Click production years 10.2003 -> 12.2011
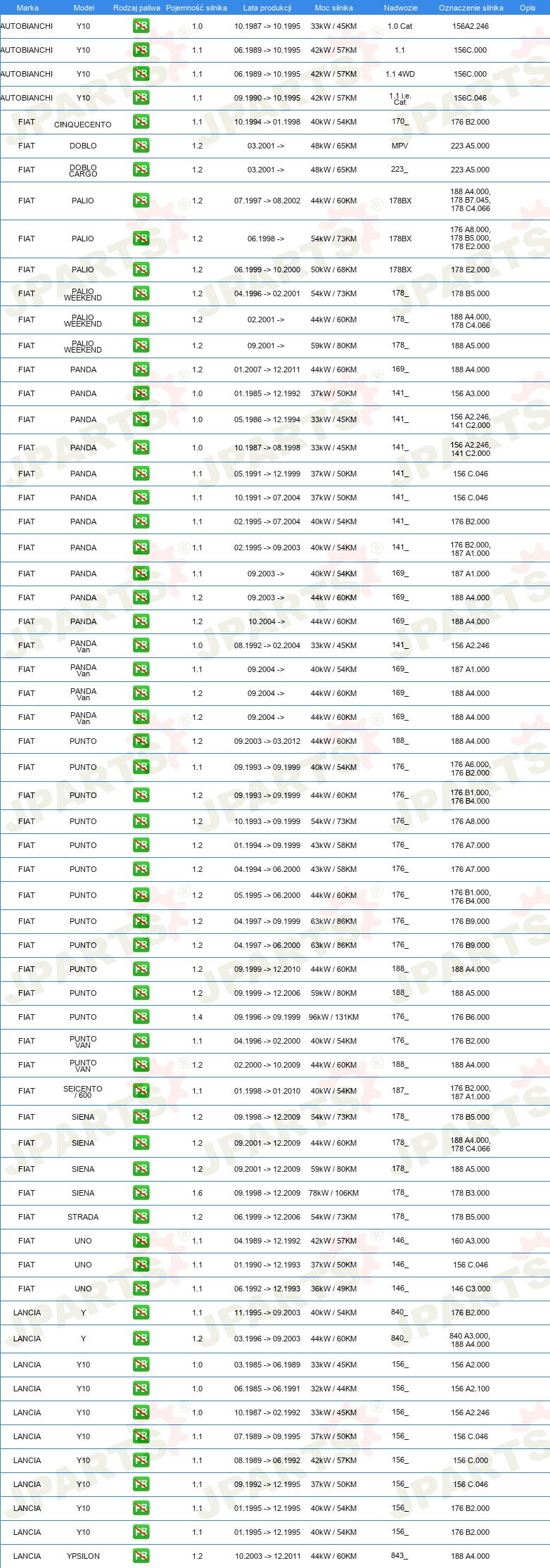Viewport: 550px width, 1568px height. 267,1556
